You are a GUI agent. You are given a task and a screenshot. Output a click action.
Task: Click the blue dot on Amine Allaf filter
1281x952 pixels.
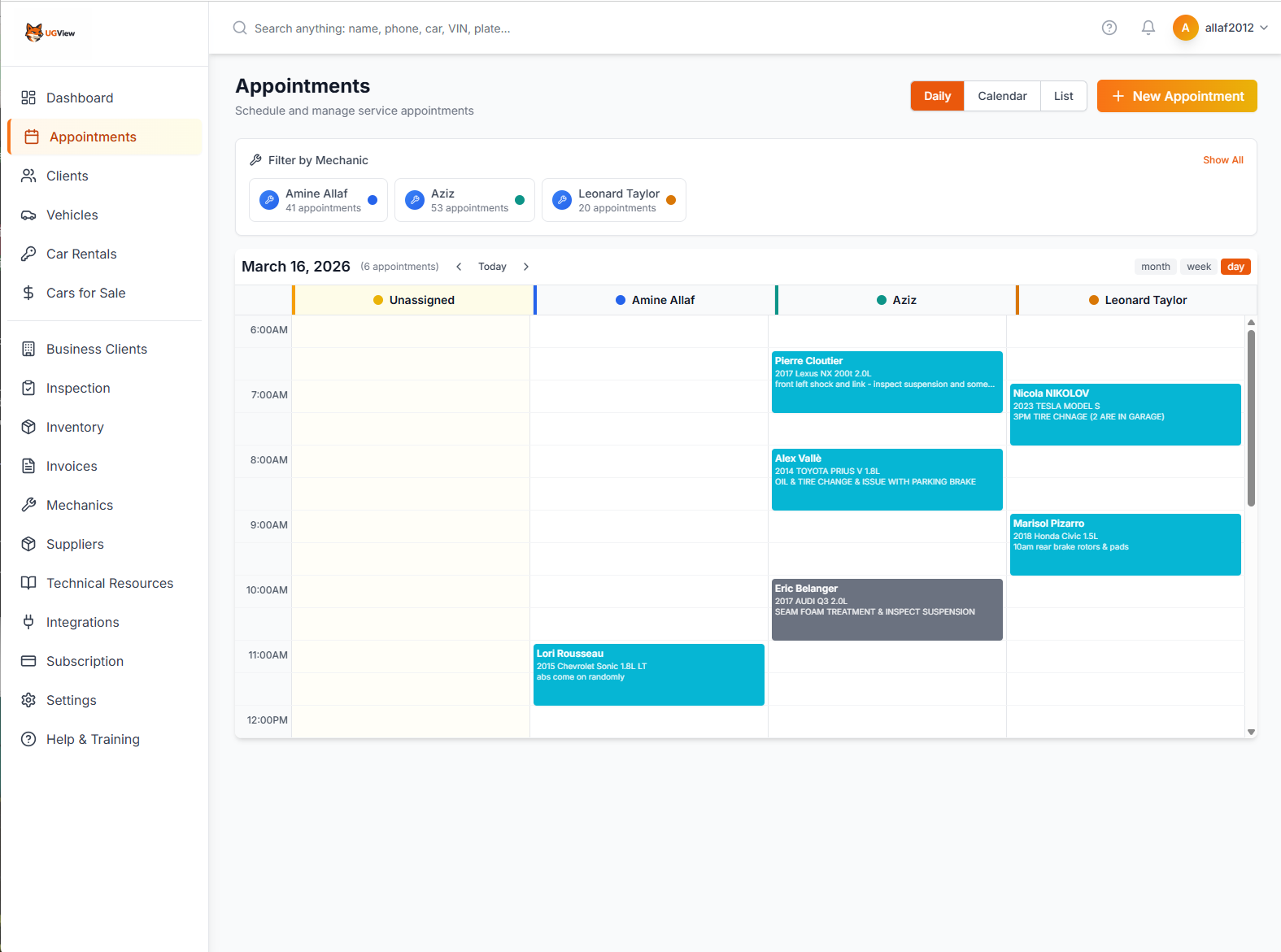pos(373,200)
